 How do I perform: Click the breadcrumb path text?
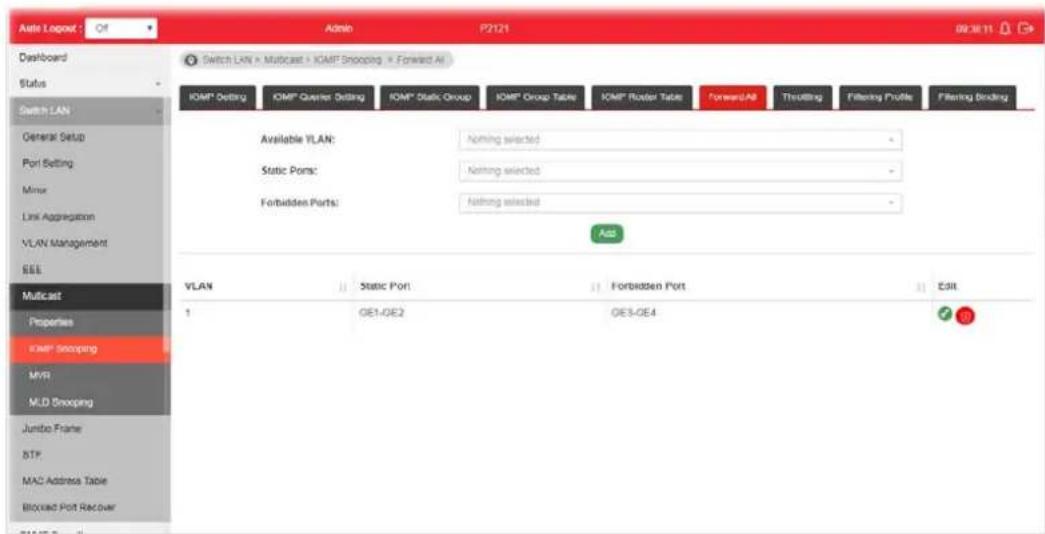pos(322,60)
